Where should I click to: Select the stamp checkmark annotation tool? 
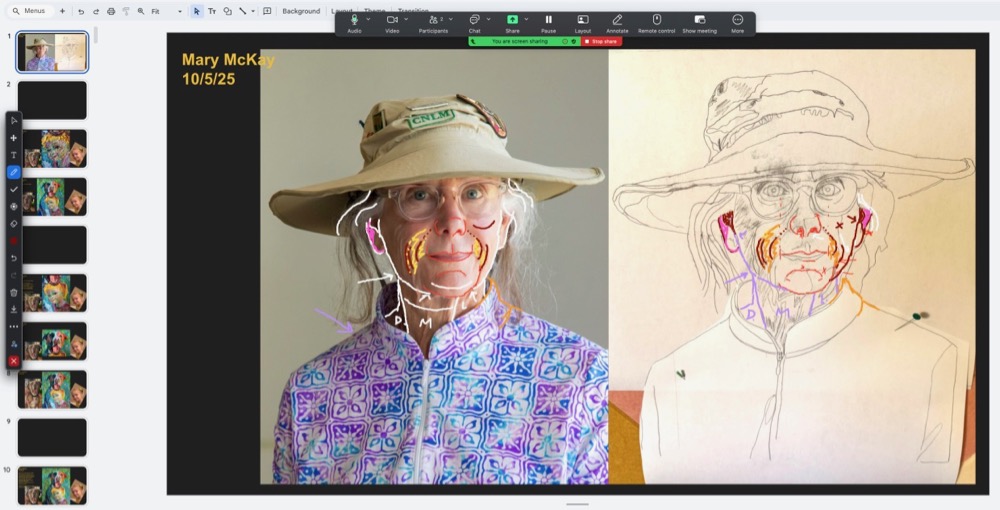[x=13, y=189]
